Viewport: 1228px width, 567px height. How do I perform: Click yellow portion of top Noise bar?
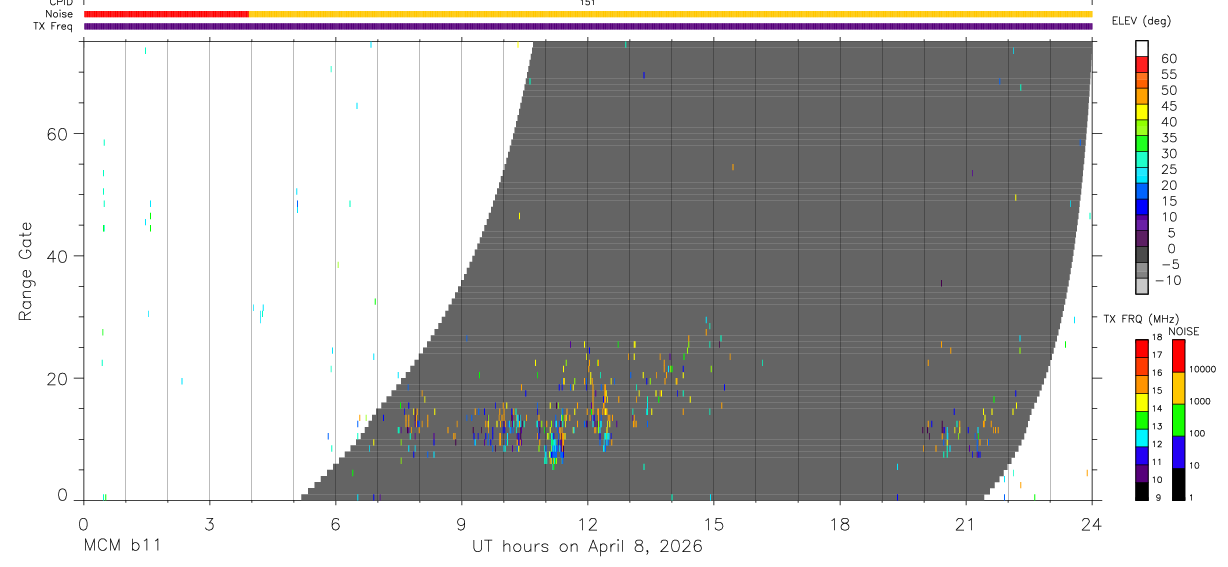click(x=670, y=14)
